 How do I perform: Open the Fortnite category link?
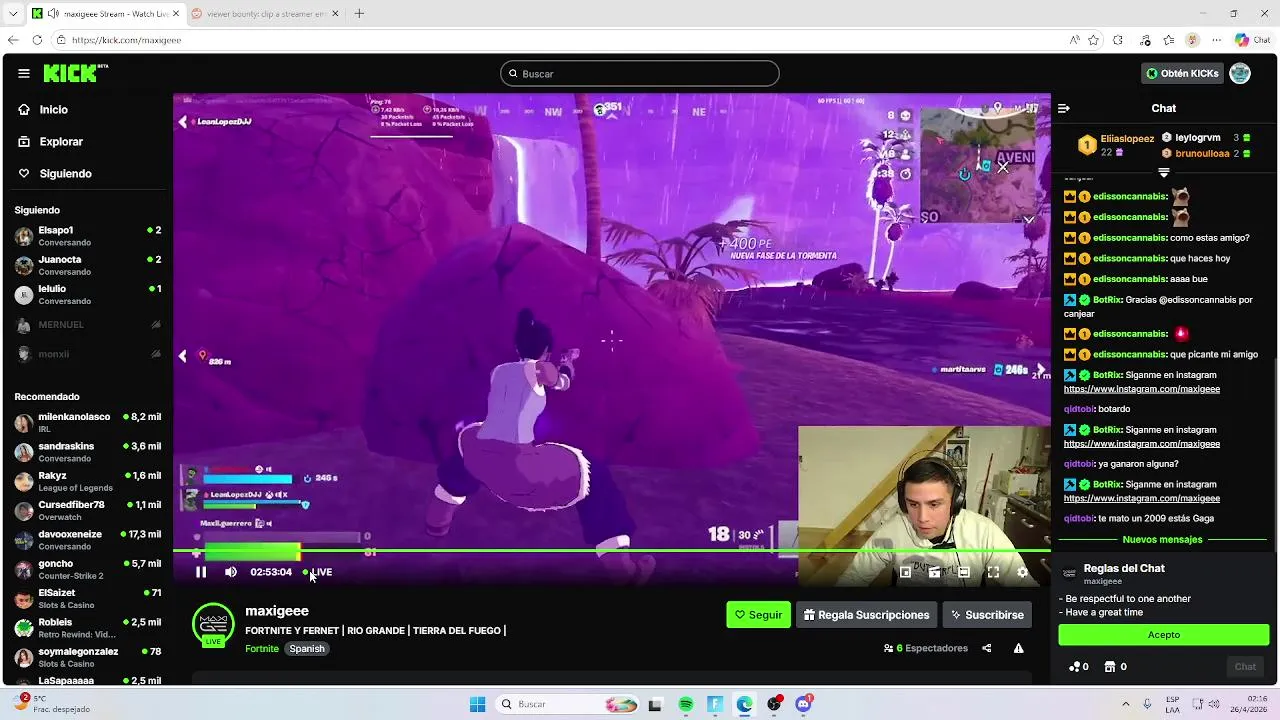pos(262,649)
